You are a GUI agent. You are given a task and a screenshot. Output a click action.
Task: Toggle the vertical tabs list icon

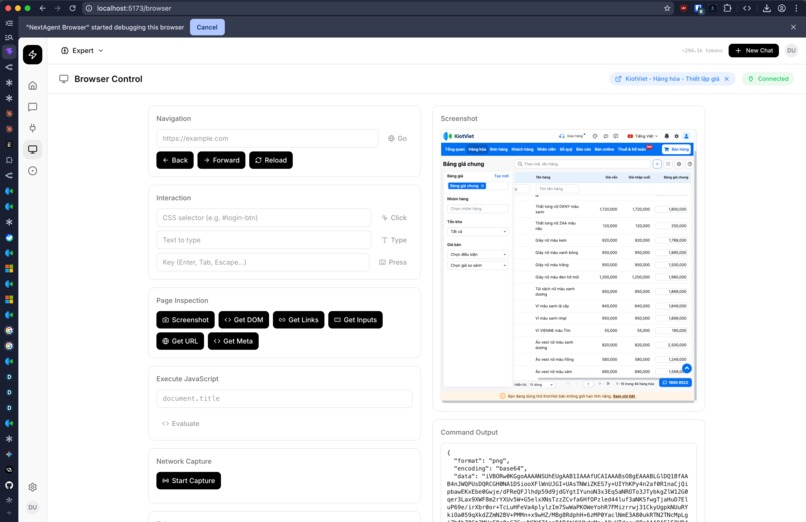tap(9, 23)
